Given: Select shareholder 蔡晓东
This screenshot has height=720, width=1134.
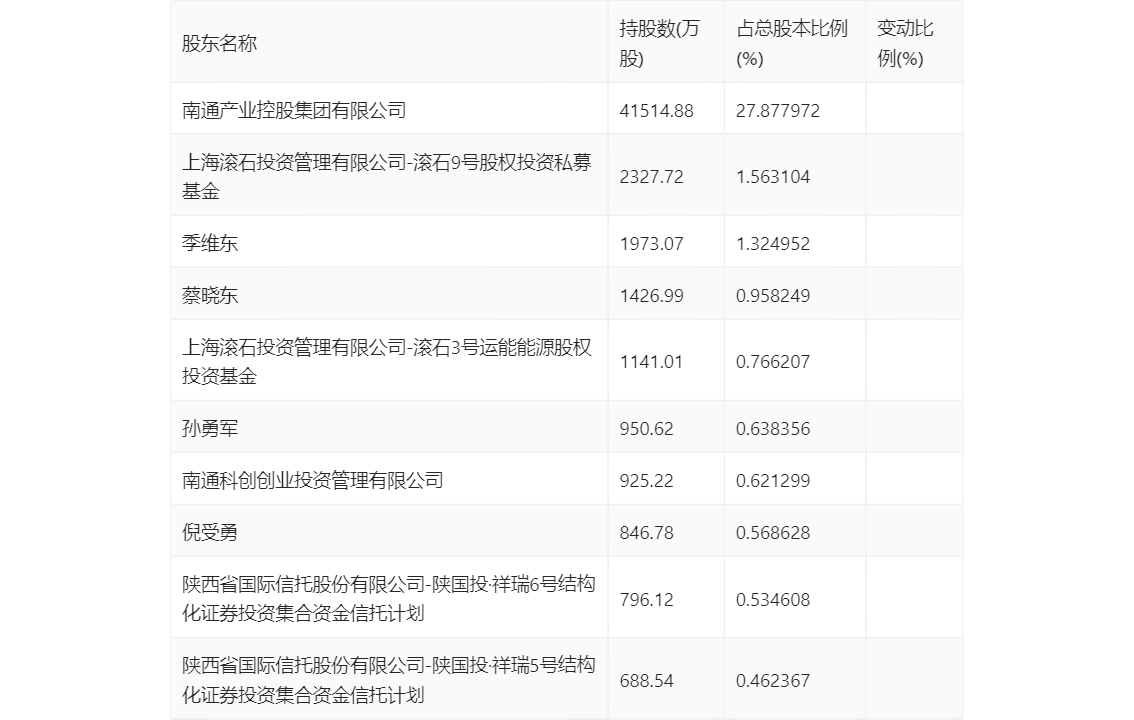Looking at the screenshot, I should pyautogui.click(x=210, y=295).
